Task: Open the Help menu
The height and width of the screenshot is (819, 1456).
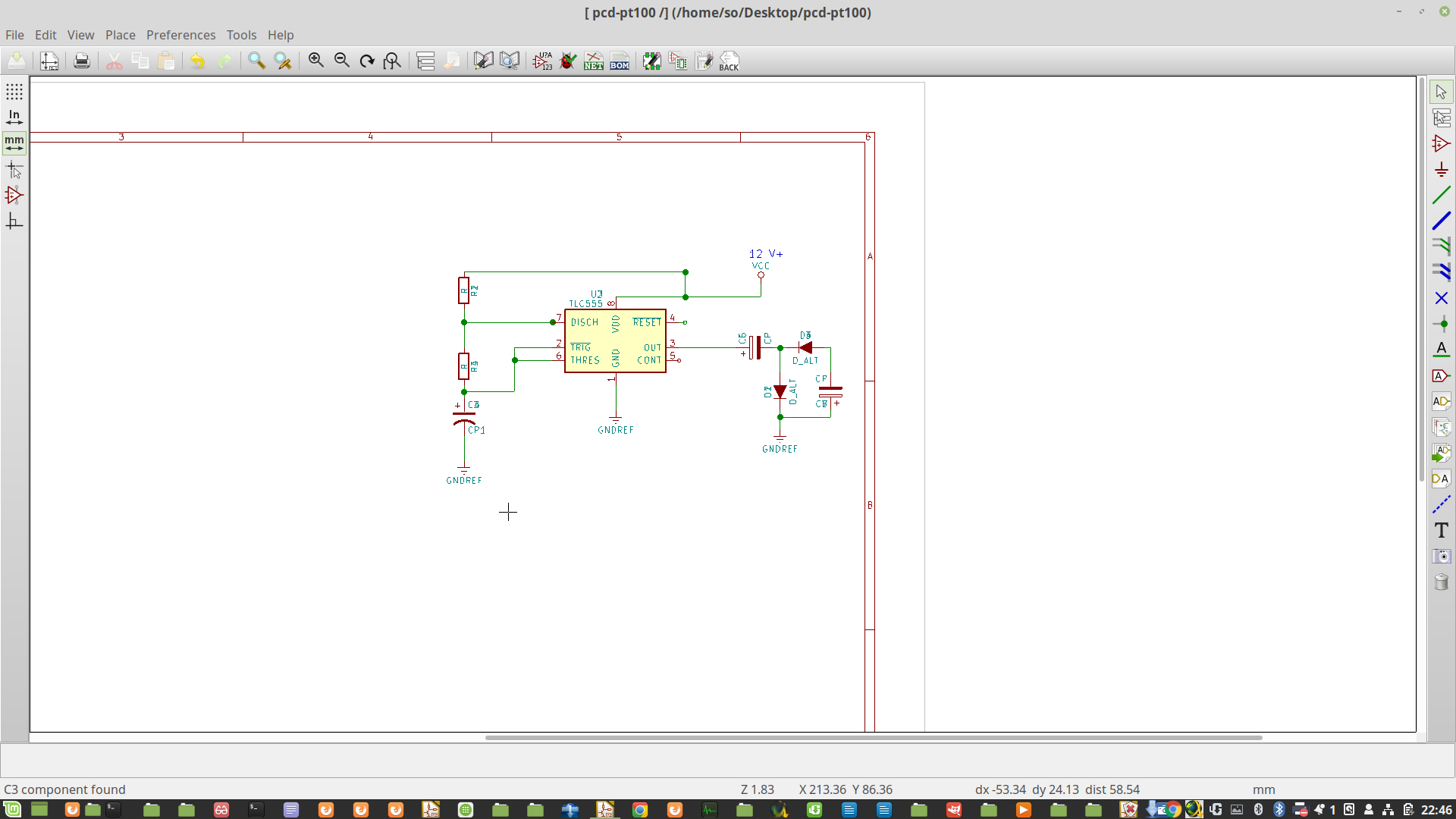Action: click(x=280, y=35)
